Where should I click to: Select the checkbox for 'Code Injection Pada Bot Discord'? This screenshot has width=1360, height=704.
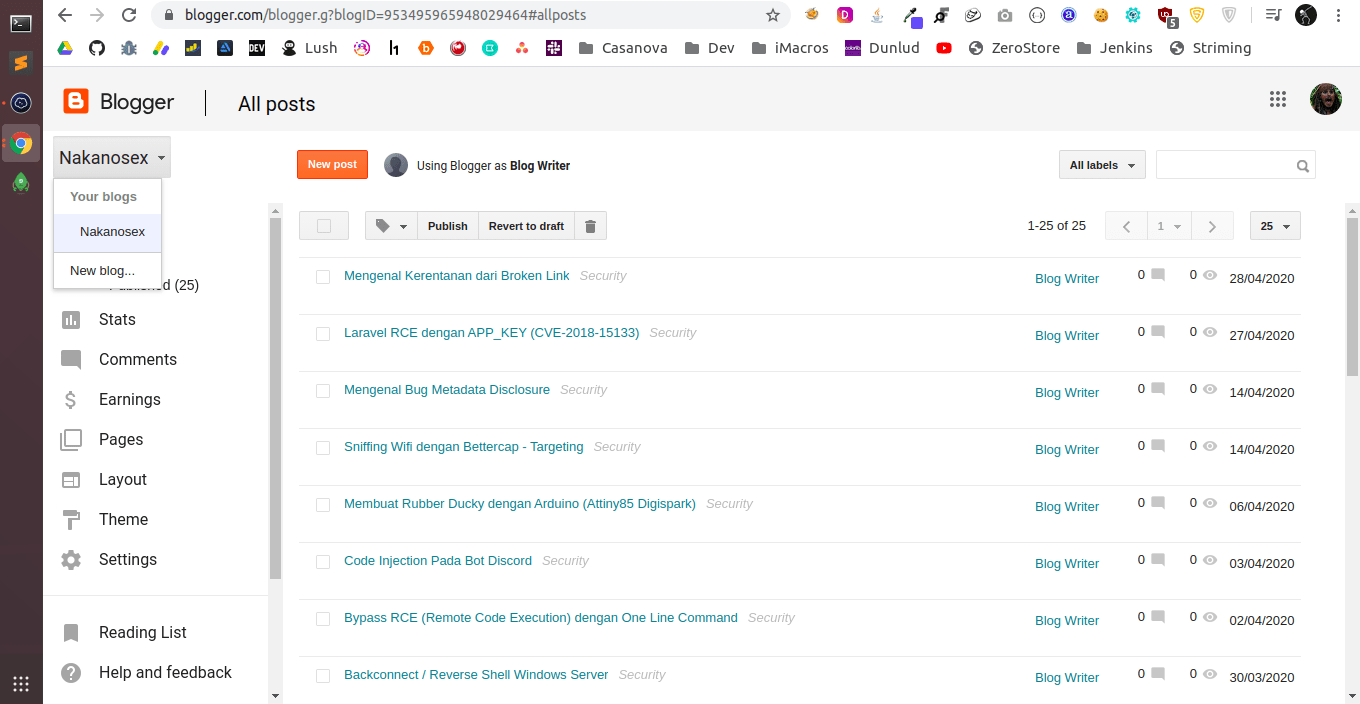tap(323, 561)
